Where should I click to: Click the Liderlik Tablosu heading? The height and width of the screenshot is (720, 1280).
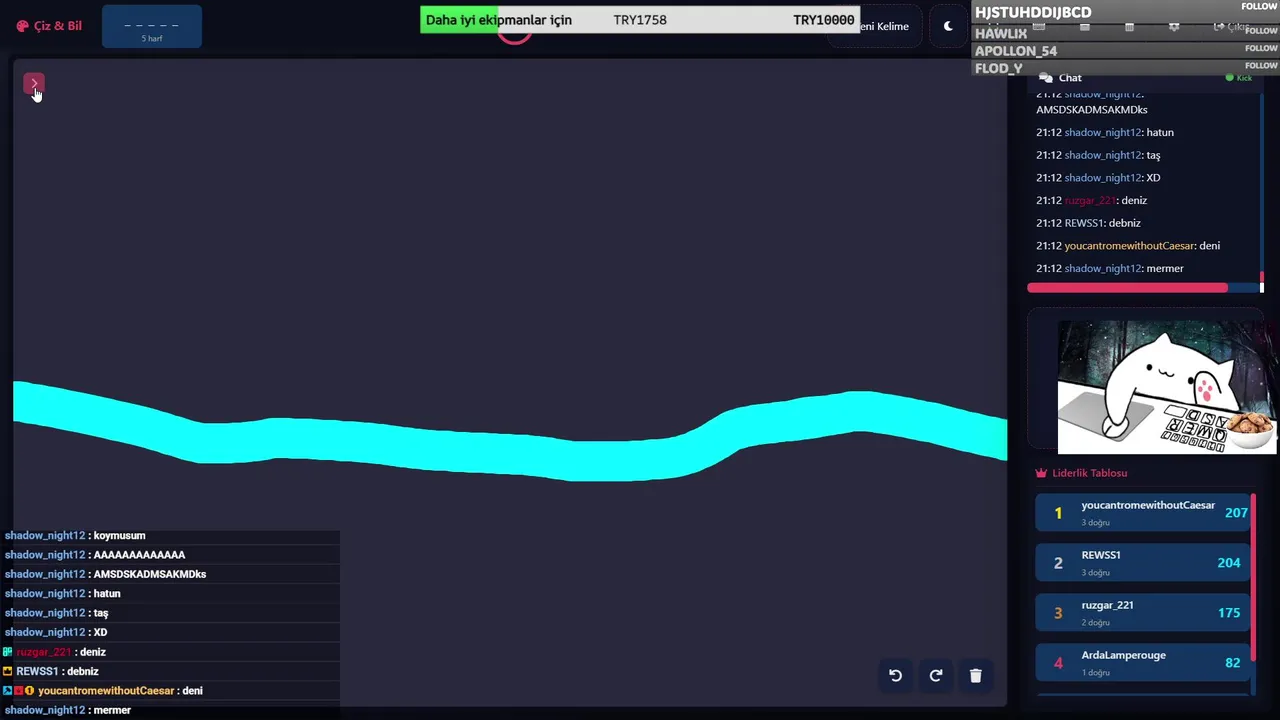(x=1089, y=473)
